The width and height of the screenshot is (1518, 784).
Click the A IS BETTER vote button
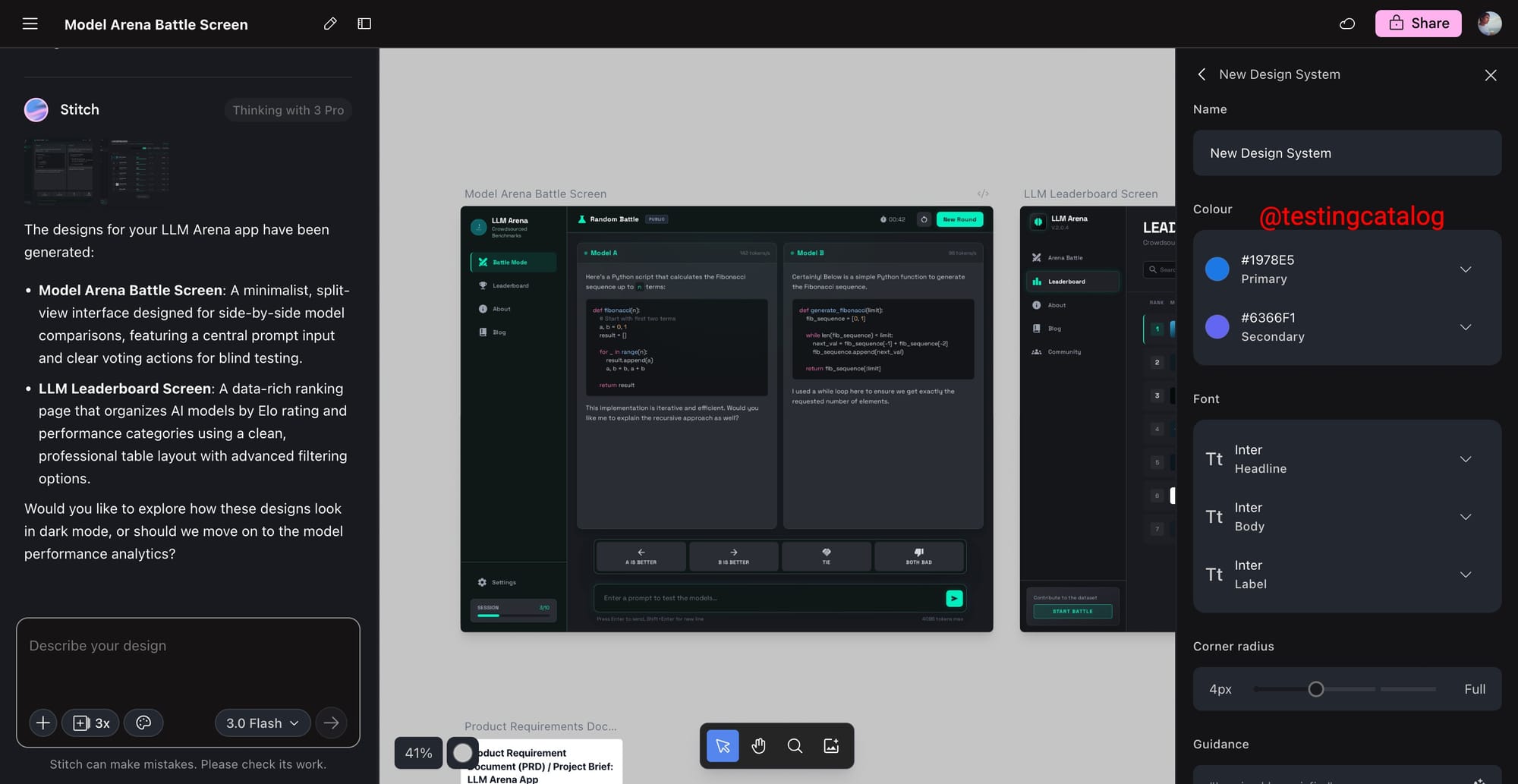coord(641,556)
